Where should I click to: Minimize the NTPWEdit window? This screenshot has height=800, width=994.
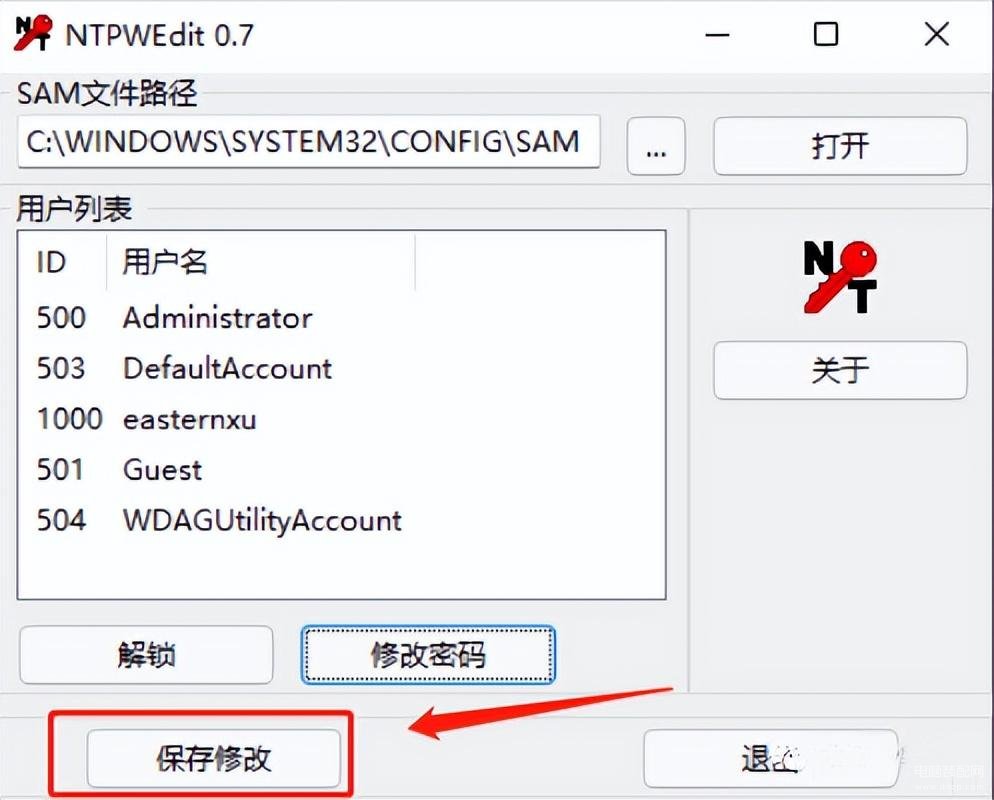tap(717, 34)
